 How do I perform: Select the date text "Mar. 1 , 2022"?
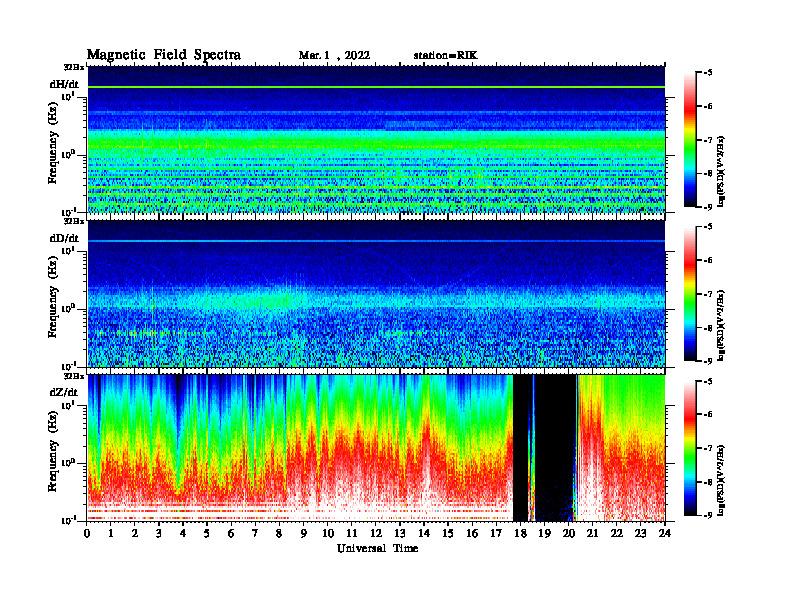point(334,56)
